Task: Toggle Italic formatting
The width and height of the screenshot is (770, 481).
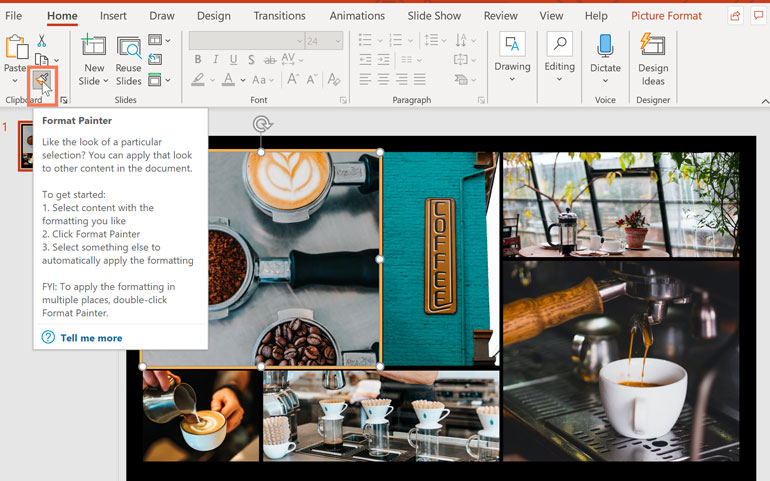Action: point(215,60)
